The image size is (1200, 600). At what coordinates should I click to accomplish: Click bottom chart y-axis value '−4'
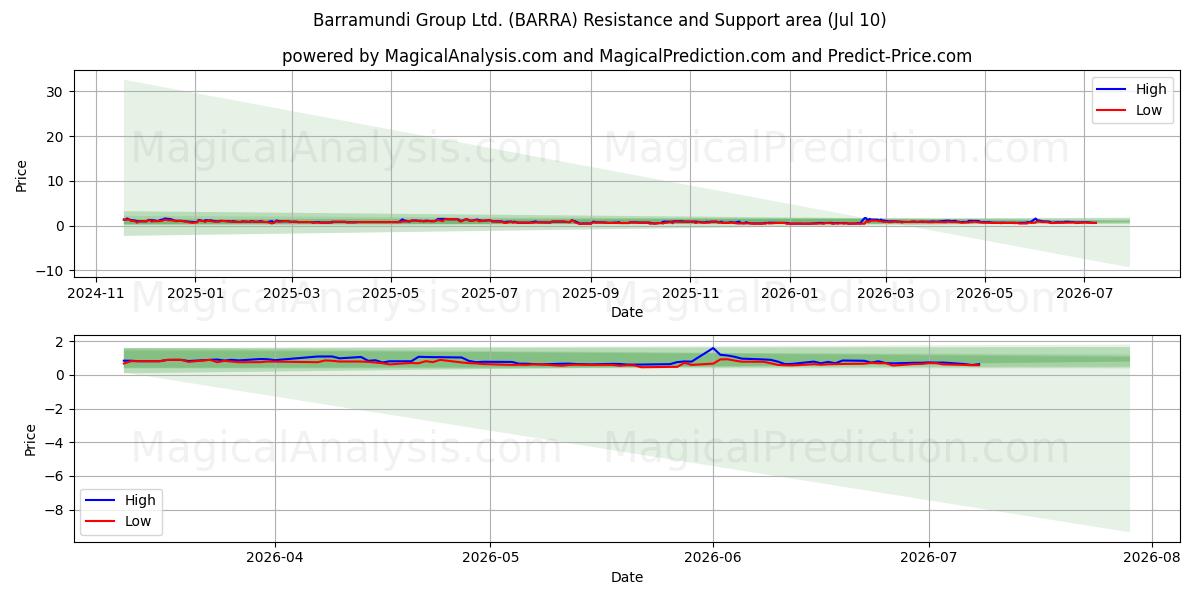coord(53,443)
